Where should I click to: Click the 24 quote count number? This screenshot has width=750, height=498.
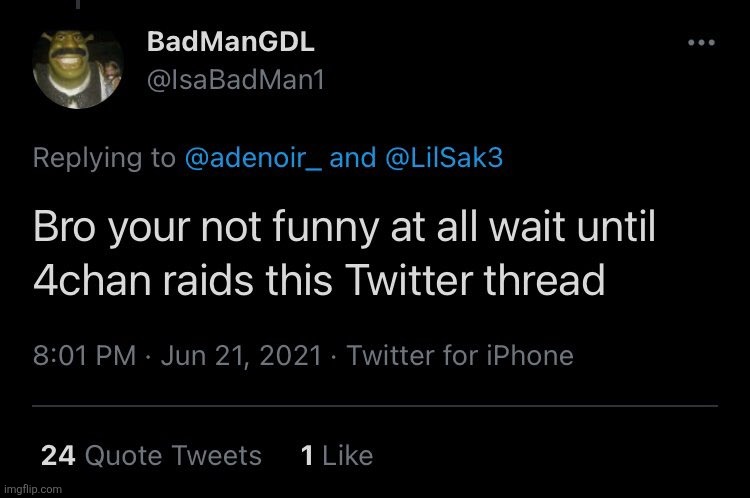[x=58, y=456]
